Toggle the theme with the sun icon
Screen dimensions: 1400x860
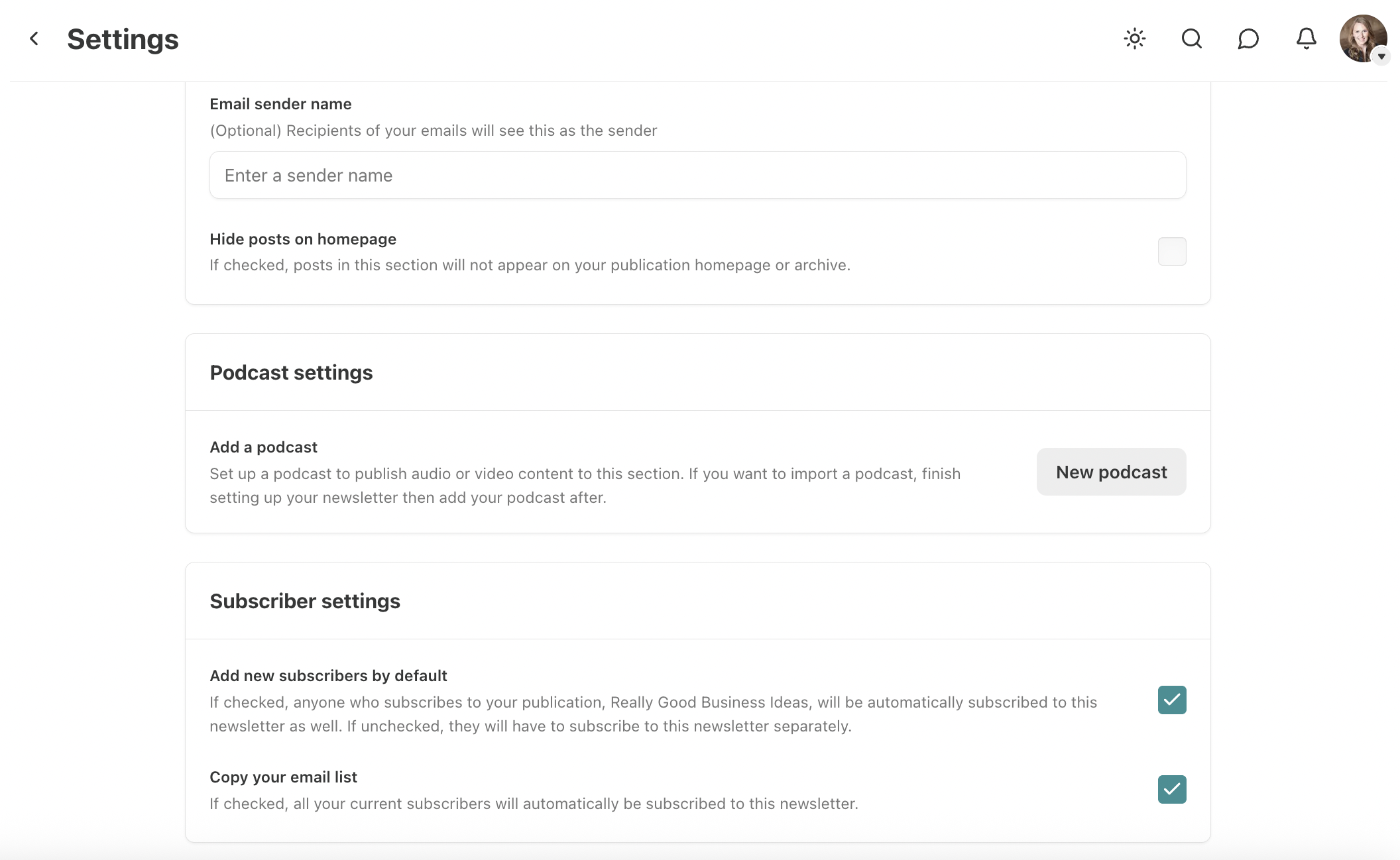1135,38
